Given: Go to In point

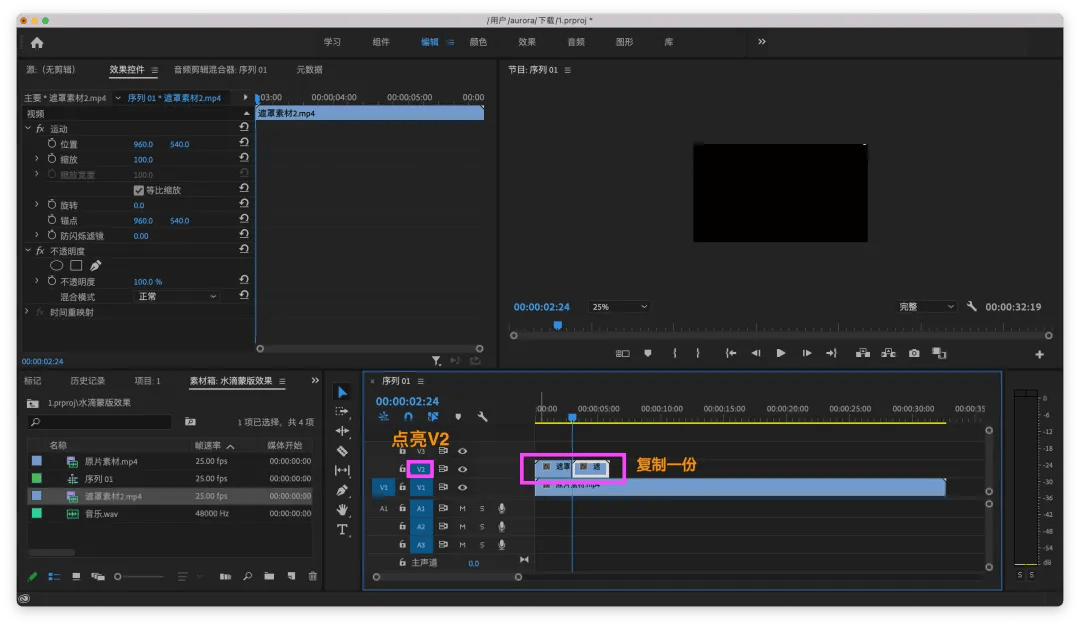Looking at the screenshot, I should (x=730, y=353).
